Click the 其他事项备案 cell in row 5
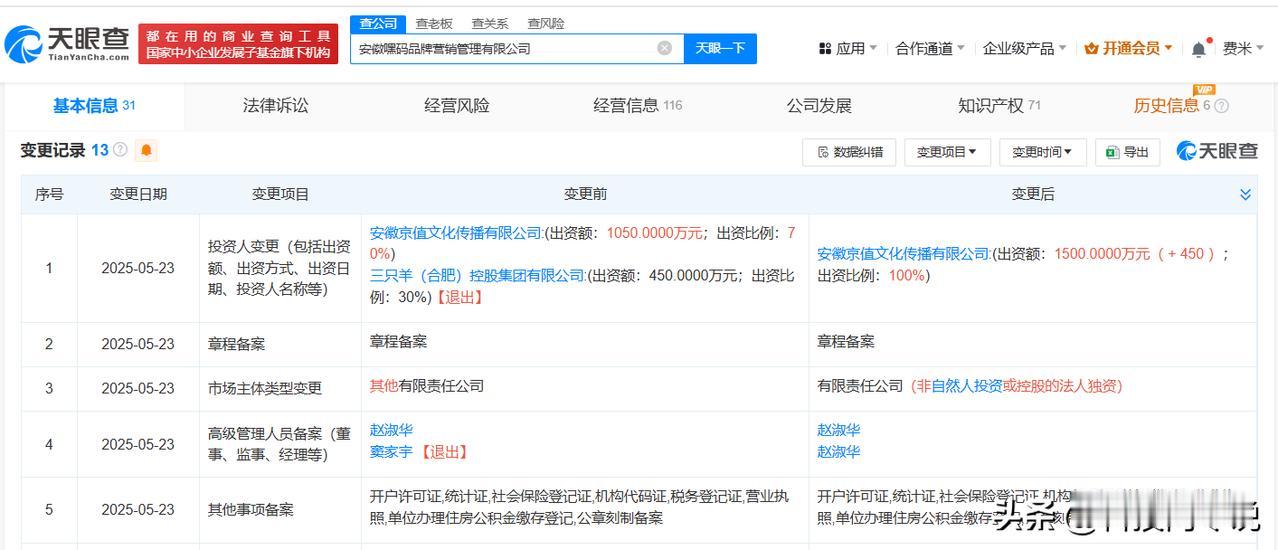Screen dimensions: 1278x550 click(x=280, y=509)
